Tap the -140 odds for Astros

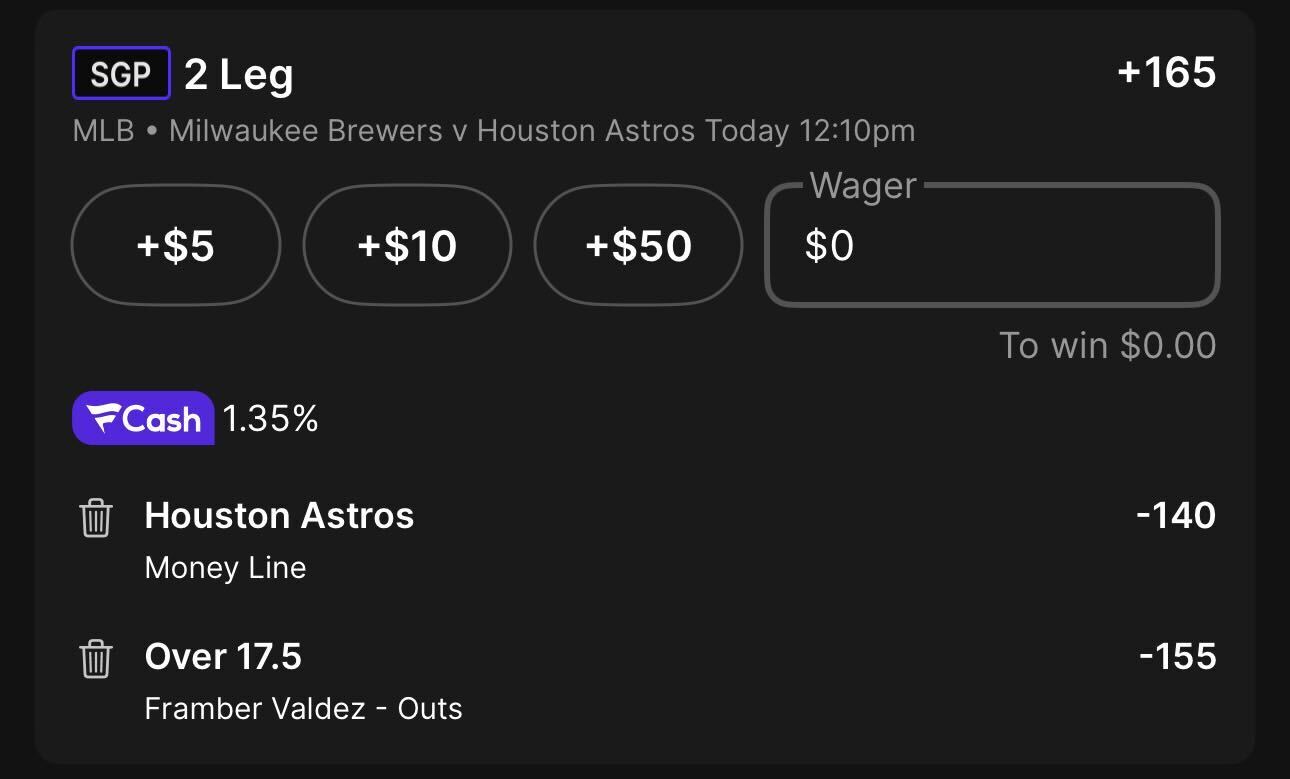pyautogui.click(x=1176, y=516)
